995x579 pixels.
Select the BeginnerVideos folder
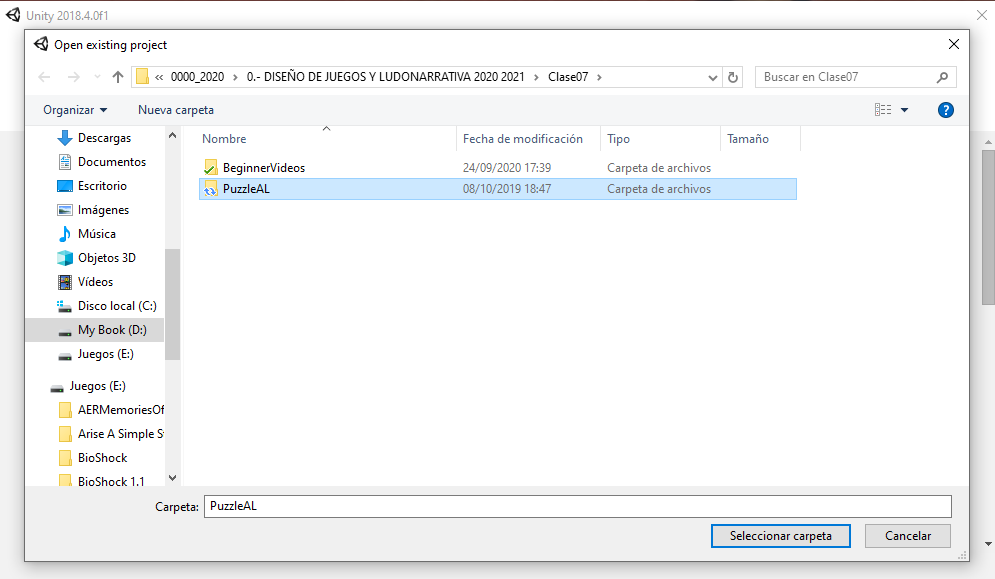click(x=263, y=168)
